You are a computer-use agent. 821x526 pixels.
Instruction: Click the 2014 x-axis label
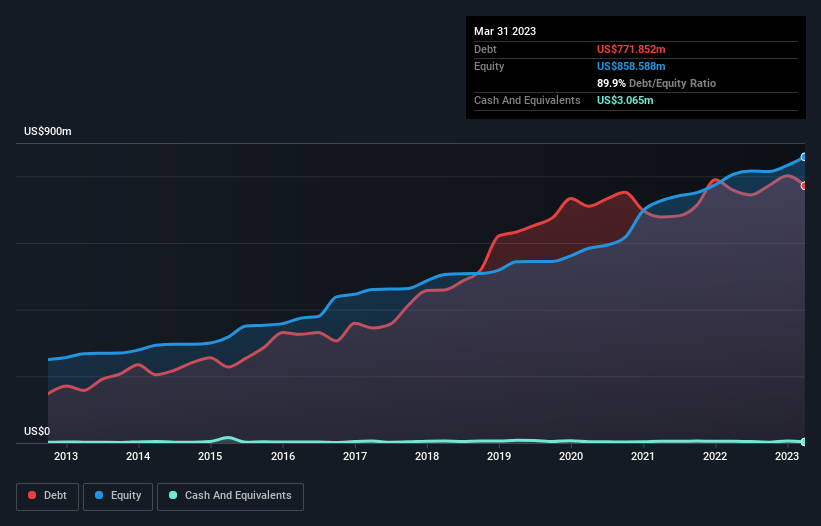(138, 456)
